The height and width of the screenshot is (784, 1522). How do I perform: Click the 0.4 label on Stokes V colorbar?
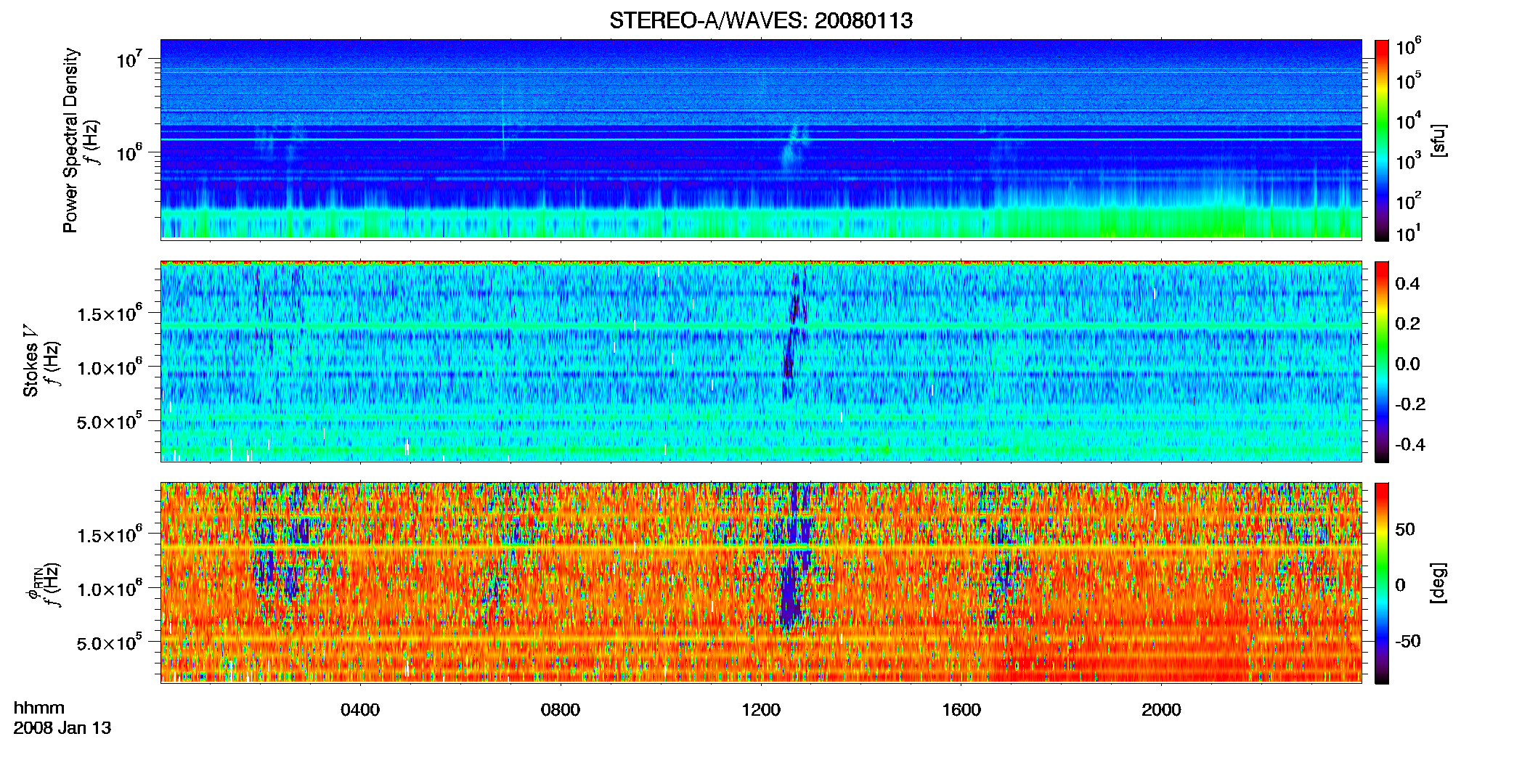[x=1407, y=284]
